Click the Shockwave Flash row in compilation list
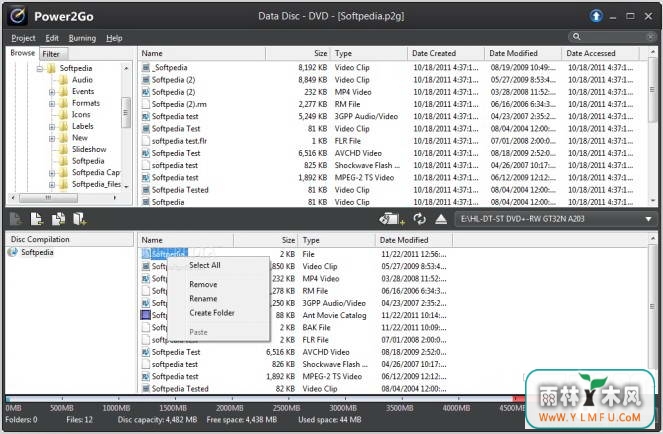Screen dimensions: 663x434 click(x=296, y=364)
